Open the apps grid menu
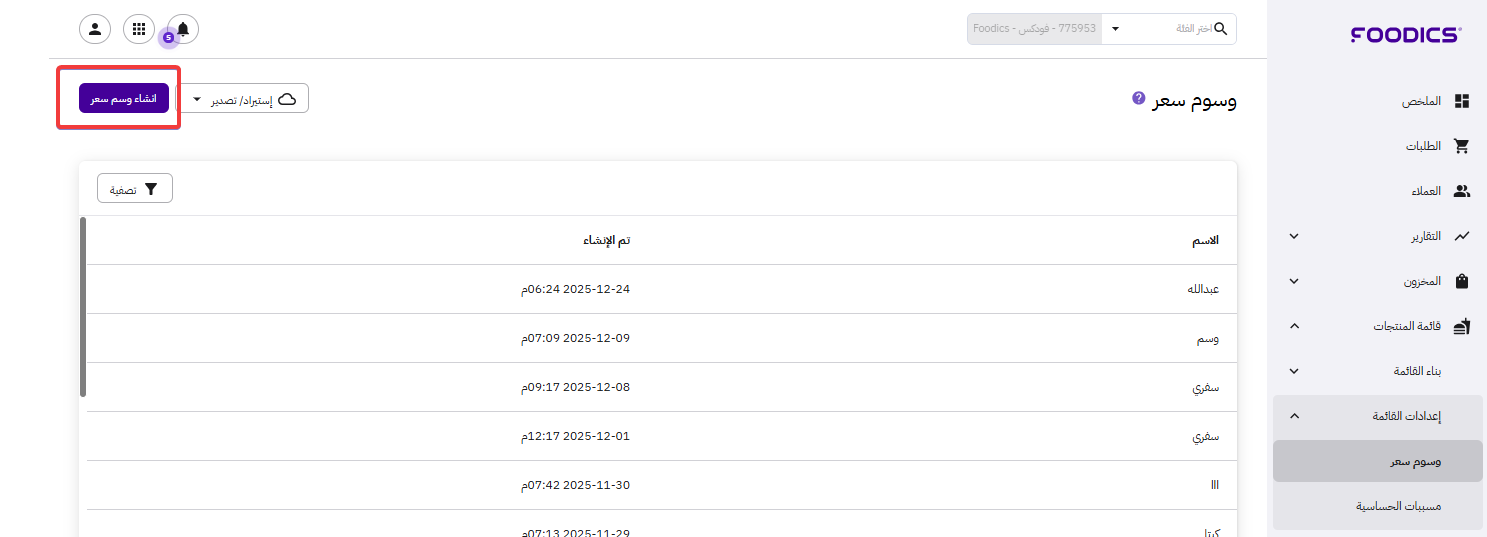 point(139,29)
